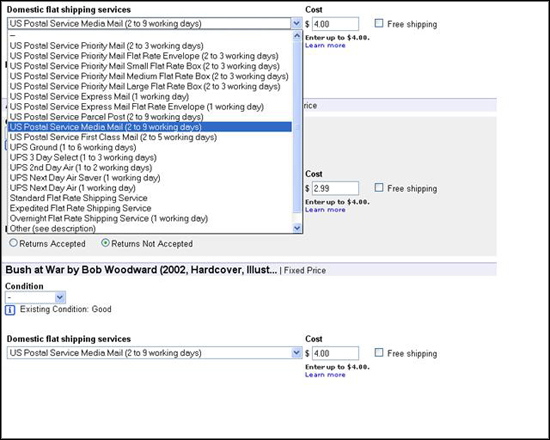Image resolution: width=550 pixels, height=440 pixels.
Task: Open the bottom Domestic flat shipping services dropdown
Action: pos(154,353)
